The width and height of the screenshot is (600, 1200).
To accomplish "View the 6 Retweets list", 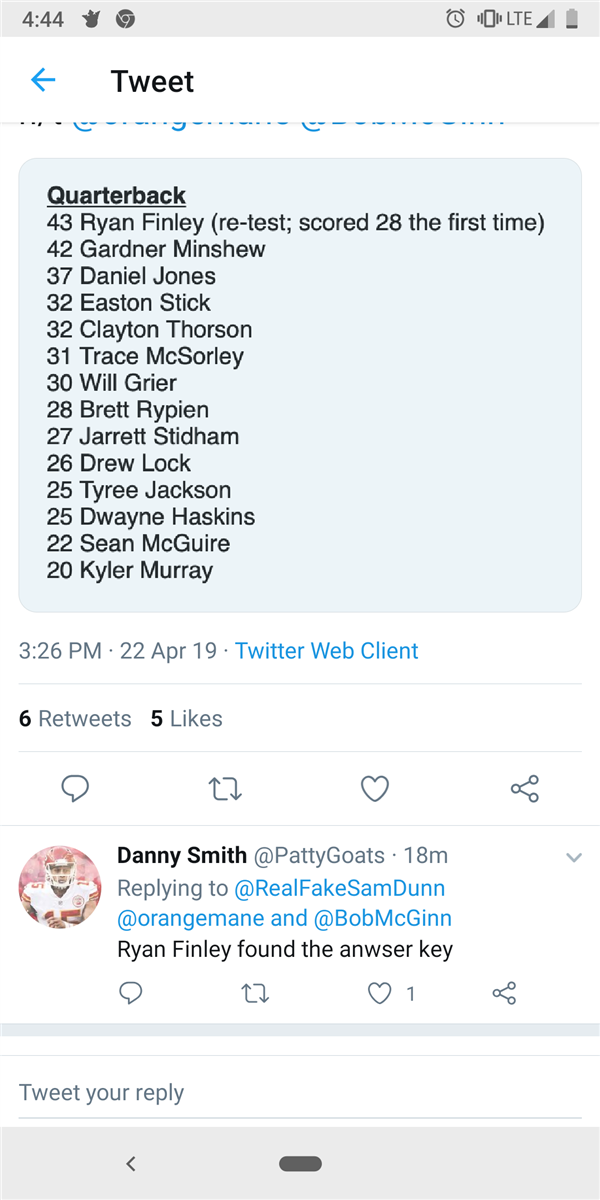I will click(75, 718).
